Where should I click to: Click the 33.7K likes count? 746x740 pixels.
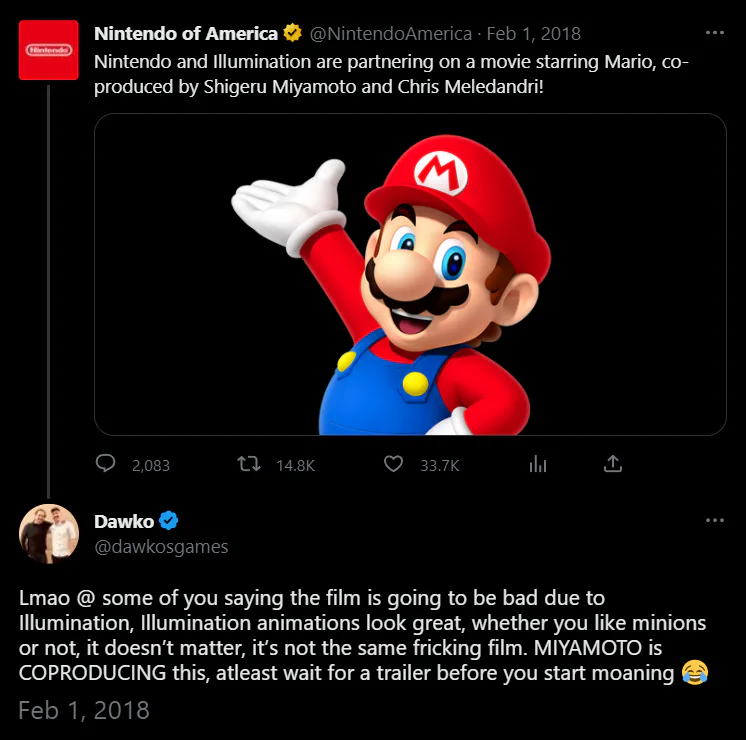440,465
